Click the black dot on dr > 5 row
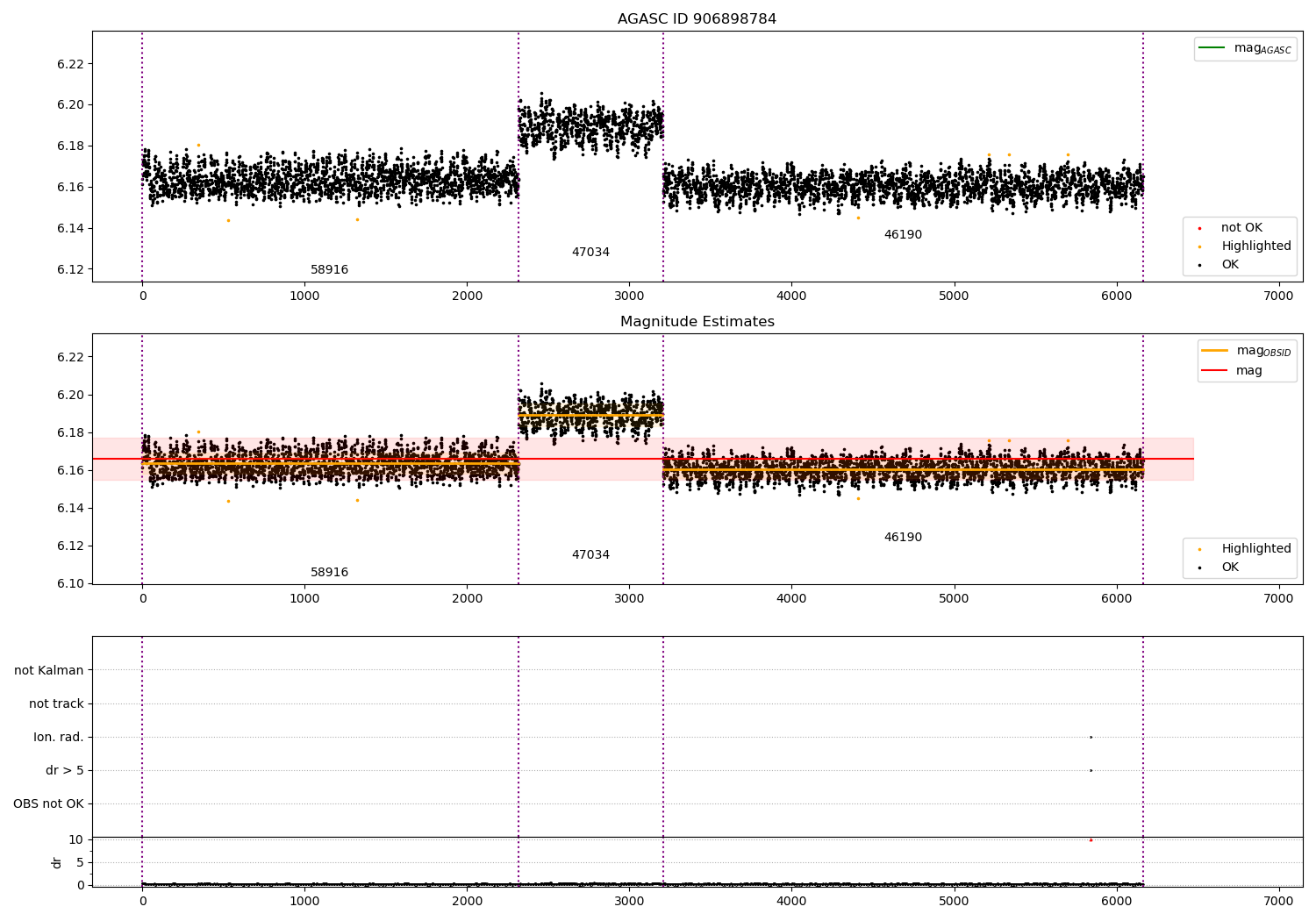 click(1091, 770)
